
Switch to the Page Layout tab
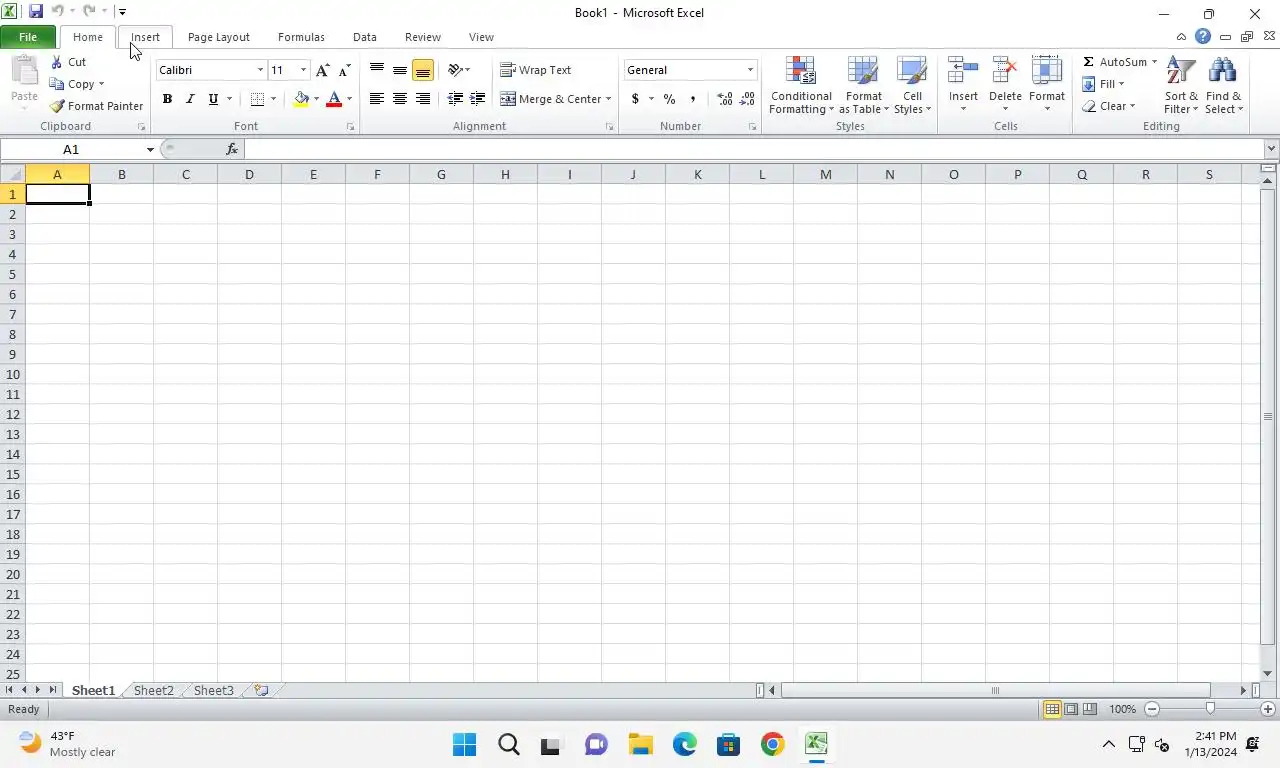tap(219, 37)
